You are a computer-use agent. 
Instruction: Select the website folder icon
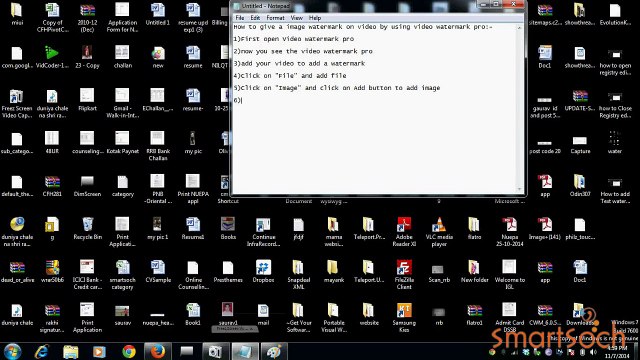tap(369, 315)
